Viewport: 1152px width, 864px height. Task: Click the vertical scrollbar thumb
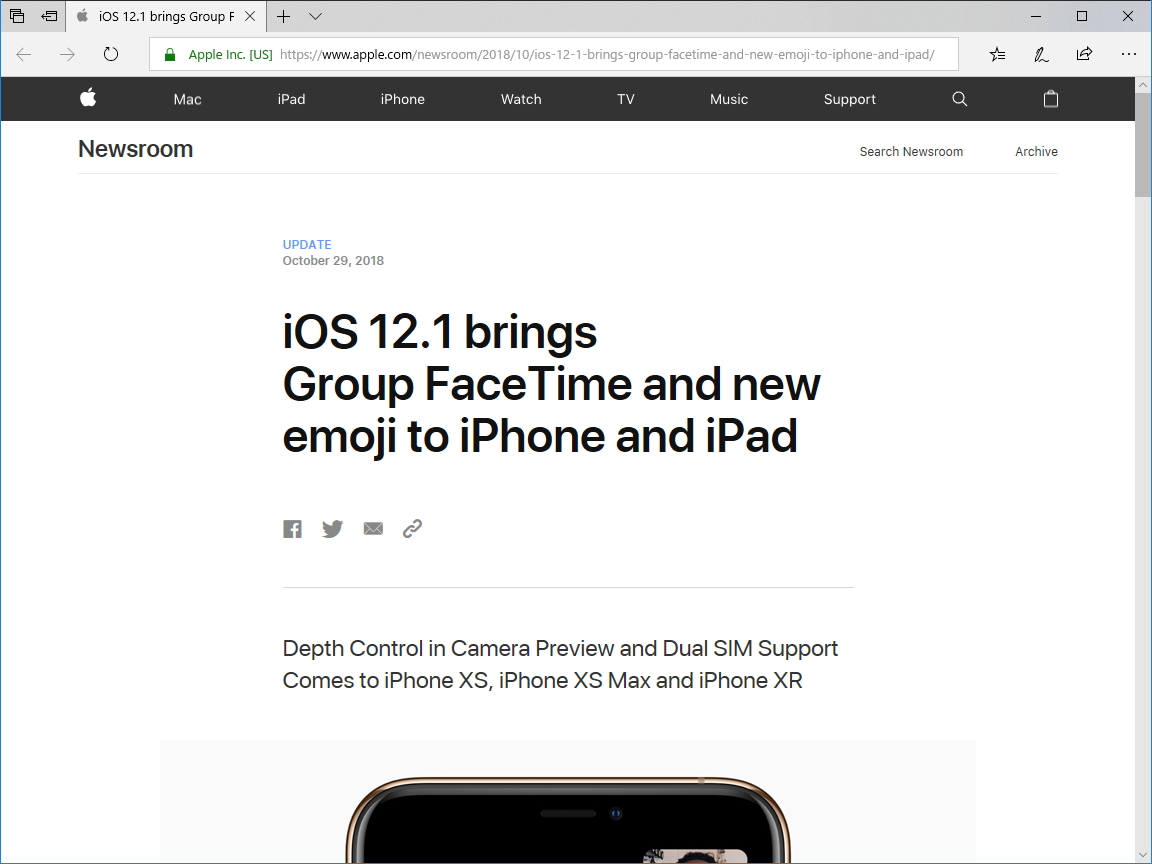point(1142,144)
